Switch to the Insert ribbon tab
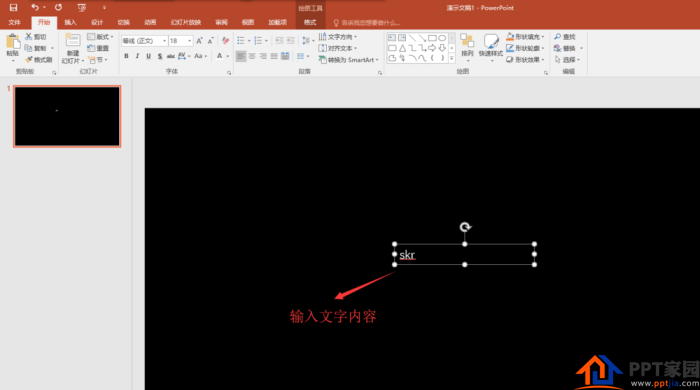This screenshot has width=700, height=390. pyautogui.click(x=70, y=22)
